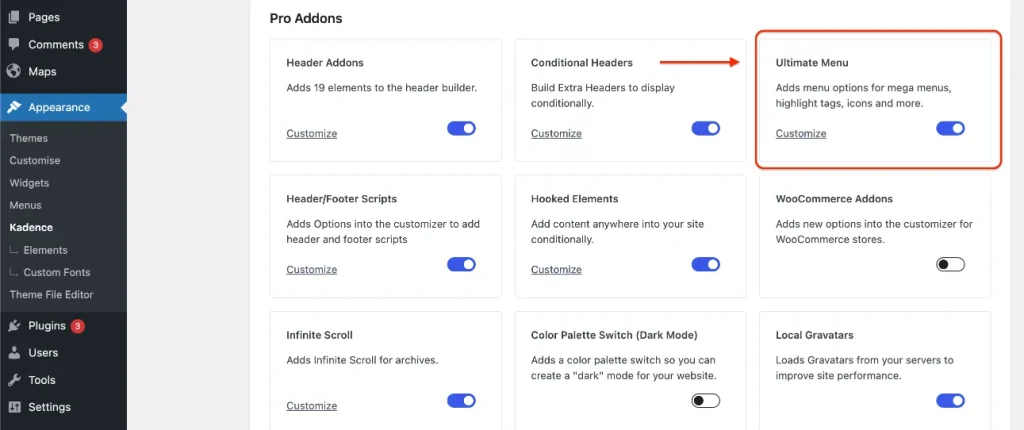
Task: Enable Color Palette Switch dark mode toggle
Action: click(705, 400)
